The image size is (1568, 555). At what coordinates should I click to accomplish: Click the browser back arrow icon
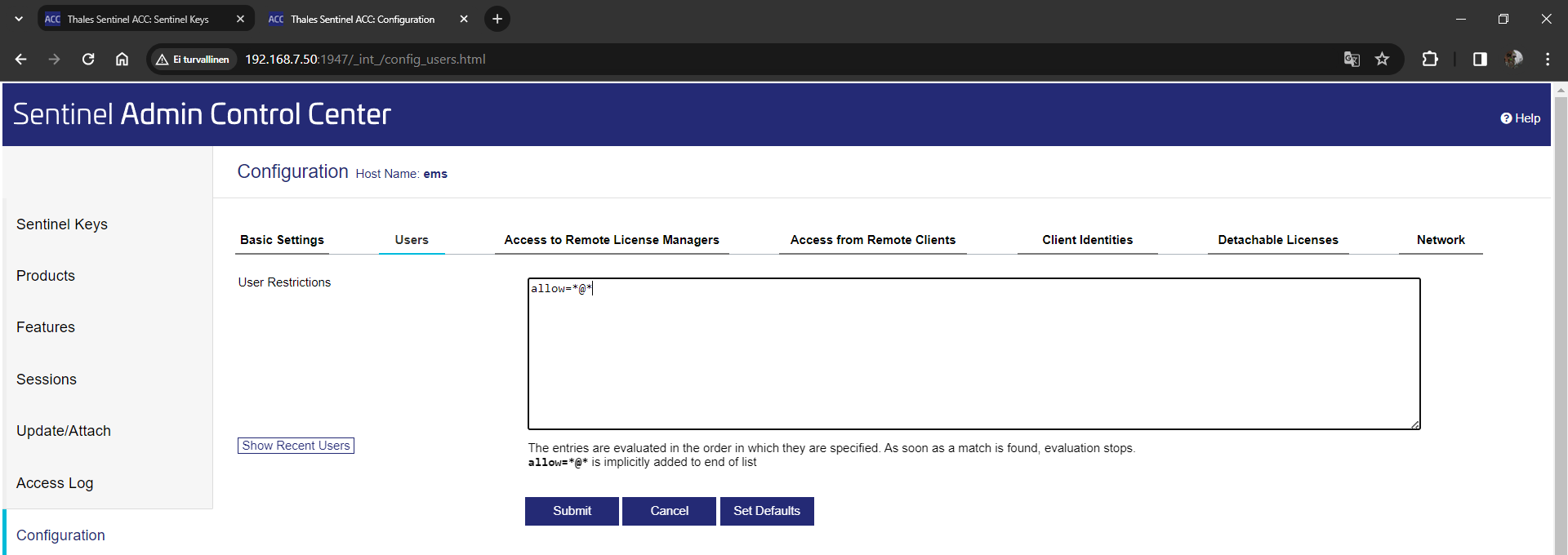[21, 59]
